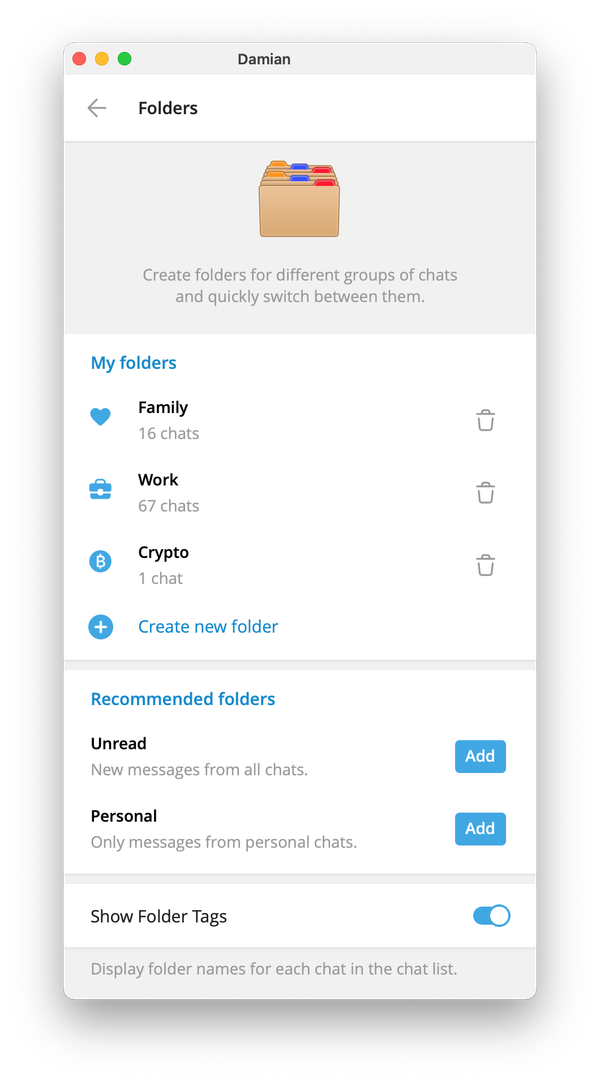
Task: Add the Unread recommended folder
Action: [x=480, y=756]
